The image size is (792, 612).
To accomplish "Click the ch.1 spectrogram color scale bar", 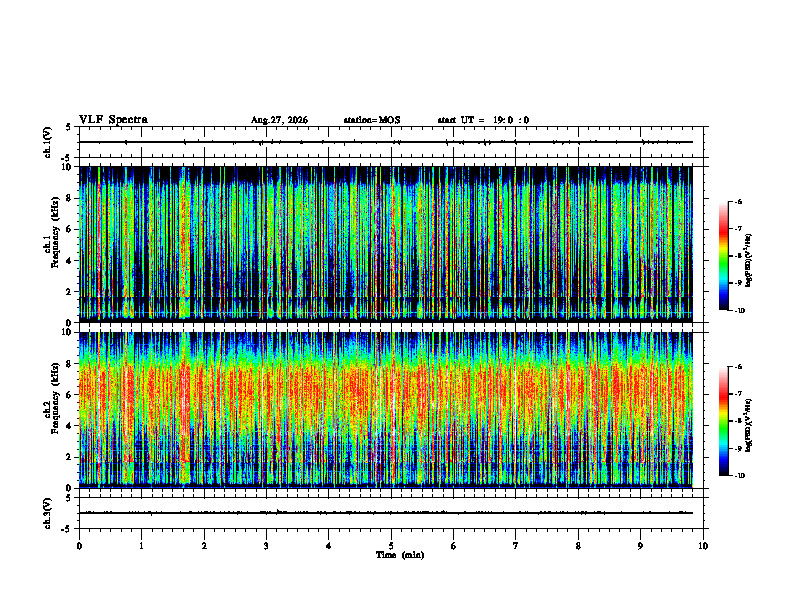I will [723, 256].
